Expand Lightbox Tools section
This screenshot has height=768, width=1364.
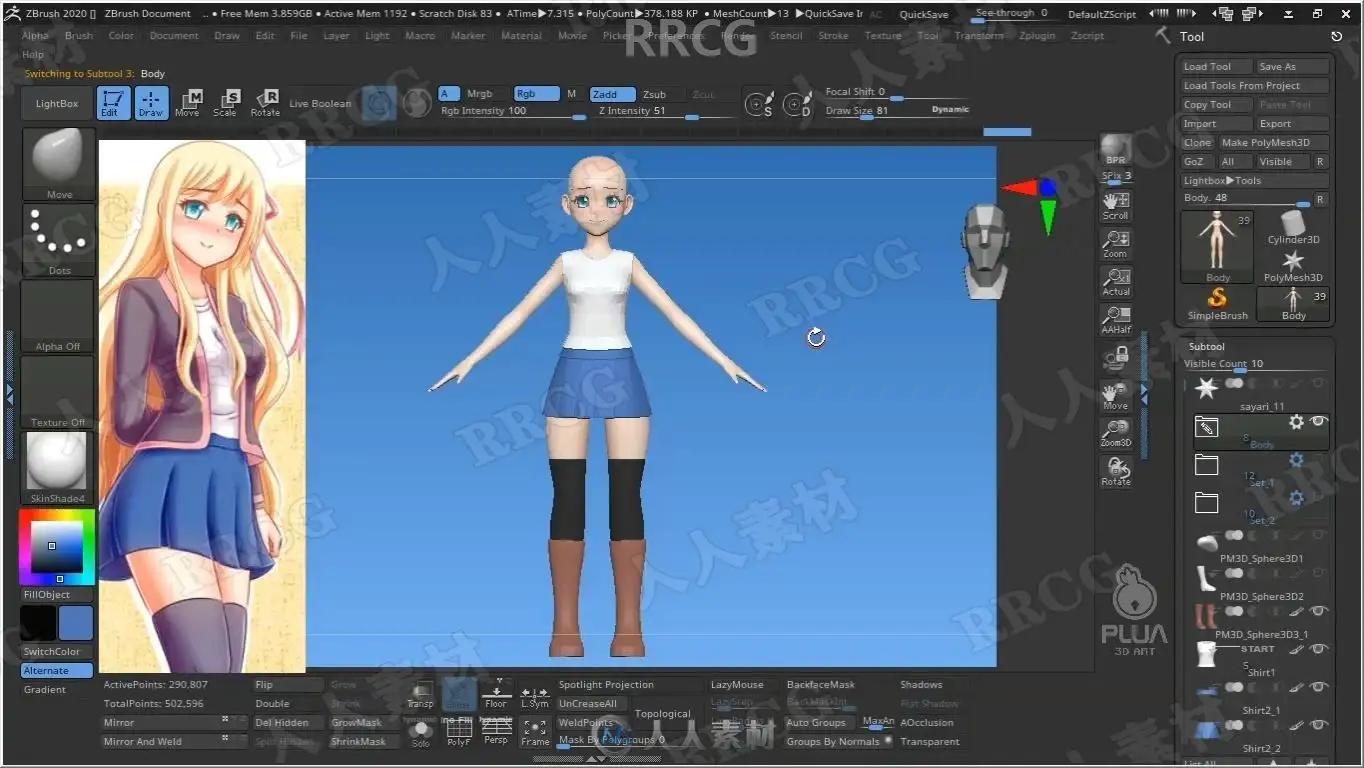(1255, 181)
